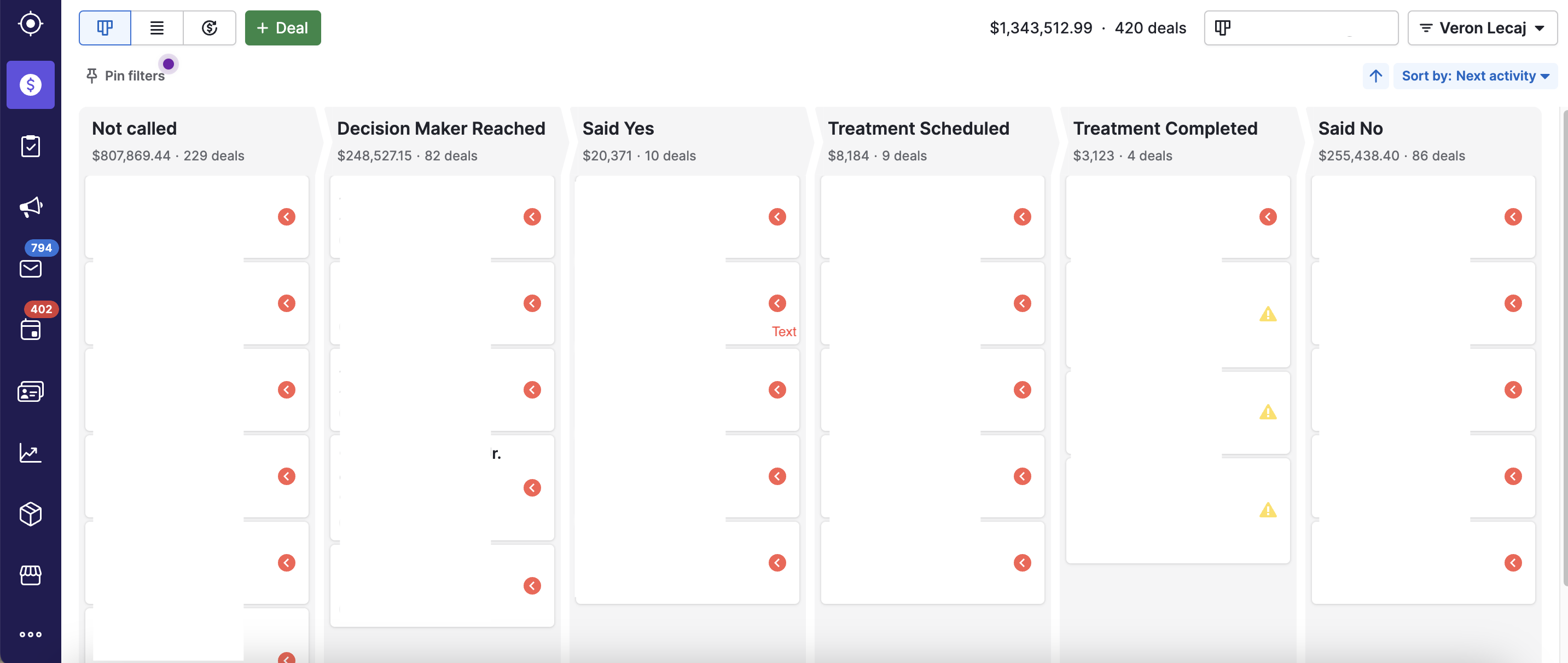Open the Deals section in sidebar
Viewport: 1568px width, 663px height.
tap(31, 85)
